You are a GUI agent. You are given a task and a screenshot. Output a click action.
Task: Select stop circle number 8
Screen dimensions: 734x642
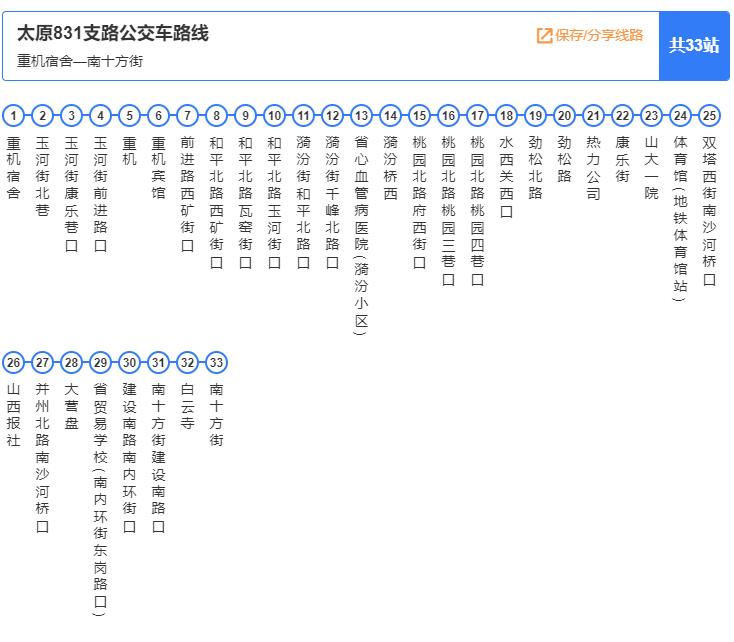click(x=217, y=116)
